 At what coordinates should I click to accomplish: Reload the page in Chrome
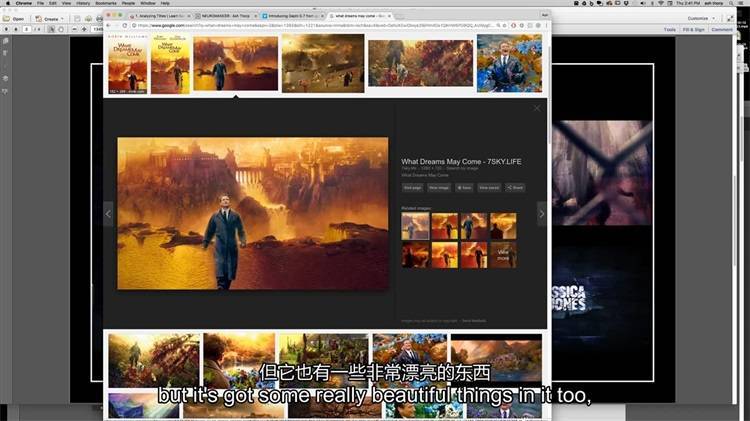click(125, 25)
